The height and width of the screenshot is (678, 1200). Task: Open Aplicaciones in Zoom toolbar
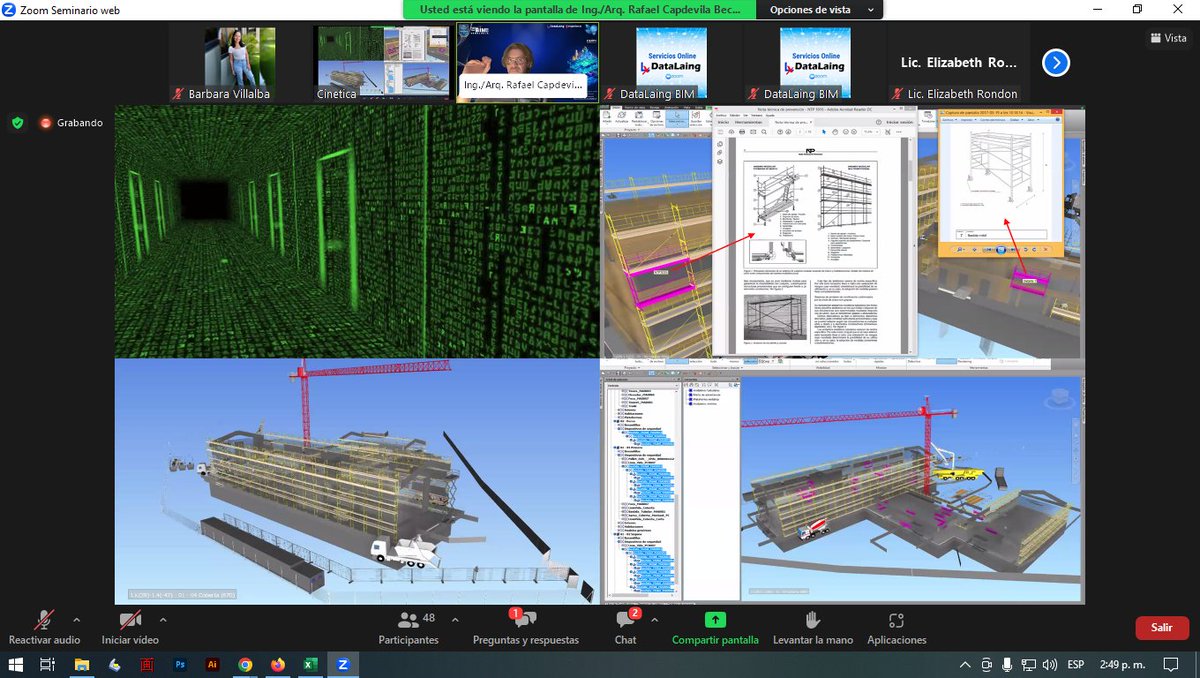point(896,627)
